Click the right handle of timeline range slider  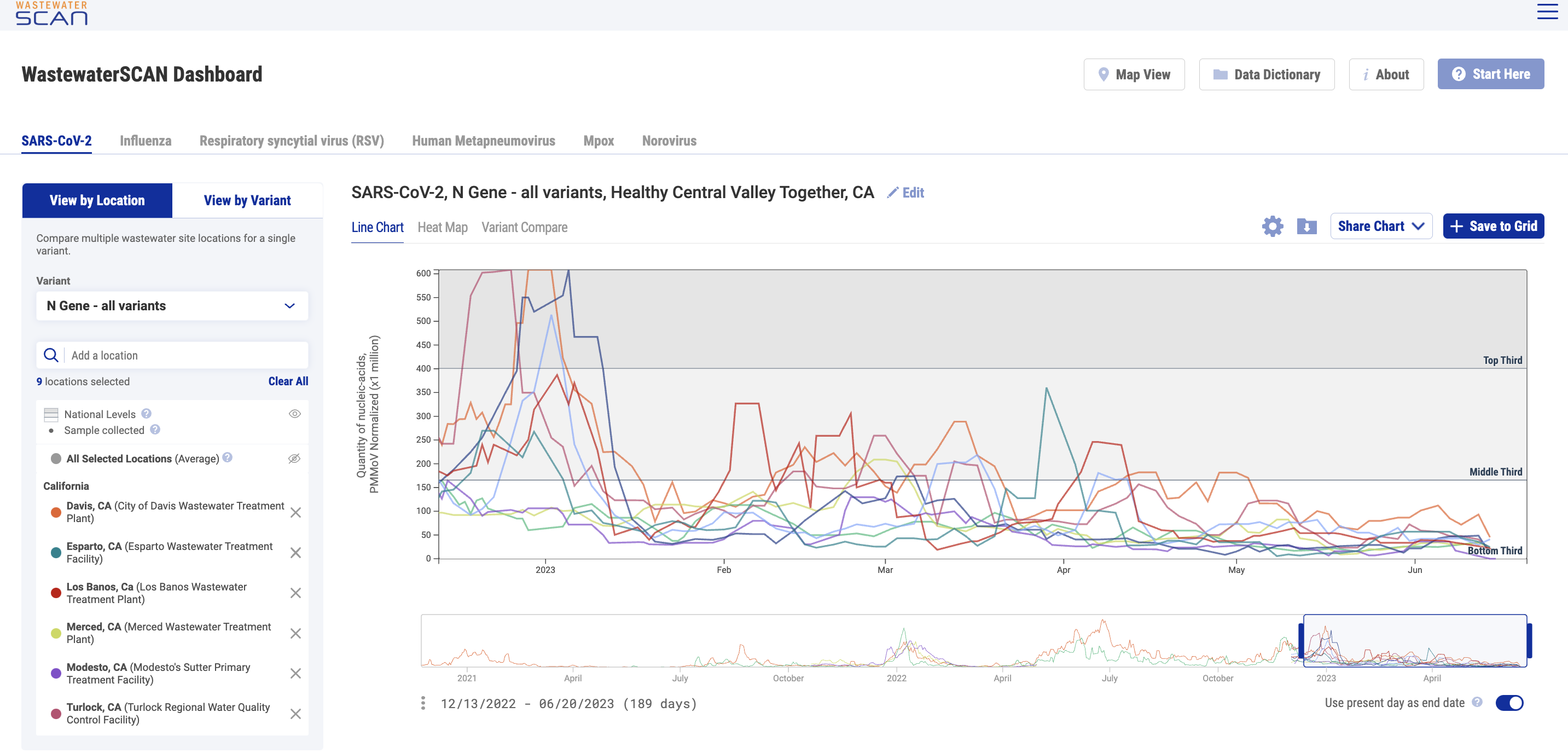(x=1529, y=640)
